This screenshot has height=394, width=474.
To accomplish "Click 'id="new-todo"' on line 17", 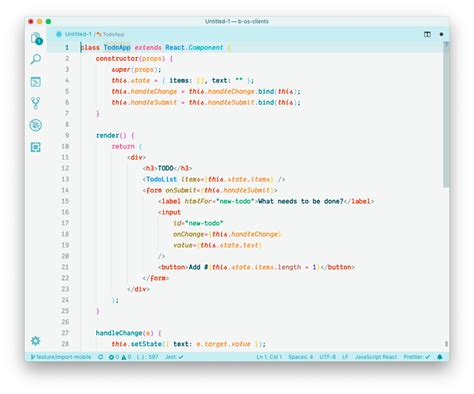I will [198, 223].
